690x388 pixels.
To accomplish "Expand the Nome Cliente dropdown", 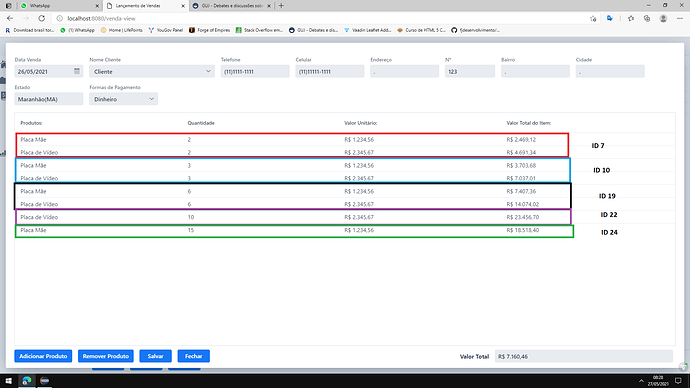I will 152,71.
